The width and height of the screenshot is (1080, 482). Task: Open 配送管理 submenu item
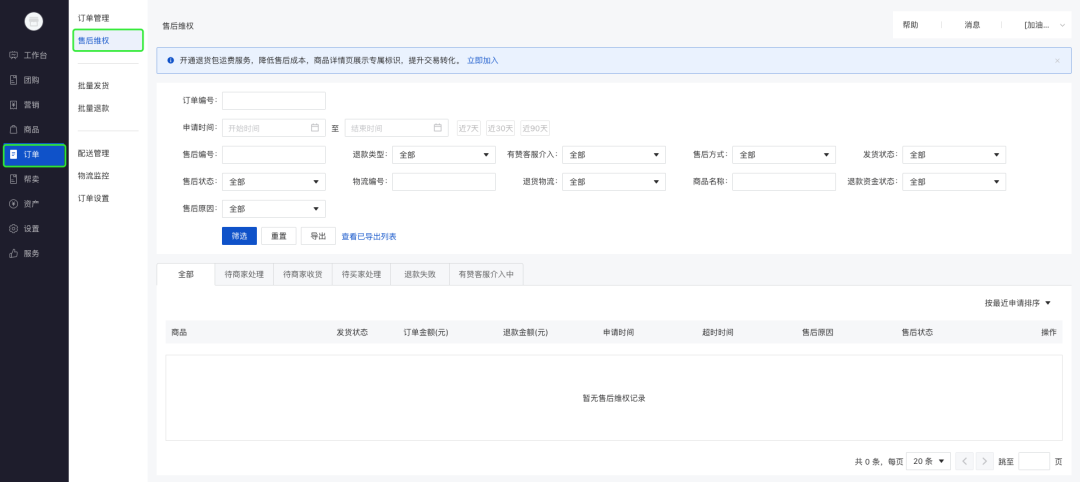pyautogui.click(x=94, y=154)
